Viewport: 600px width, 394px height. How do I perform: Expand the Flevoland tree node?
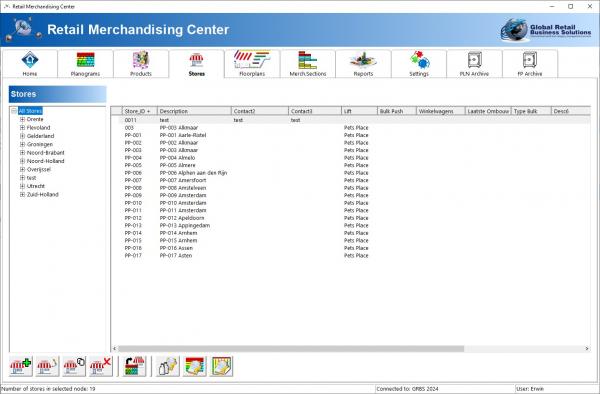[x=22, y=128]
